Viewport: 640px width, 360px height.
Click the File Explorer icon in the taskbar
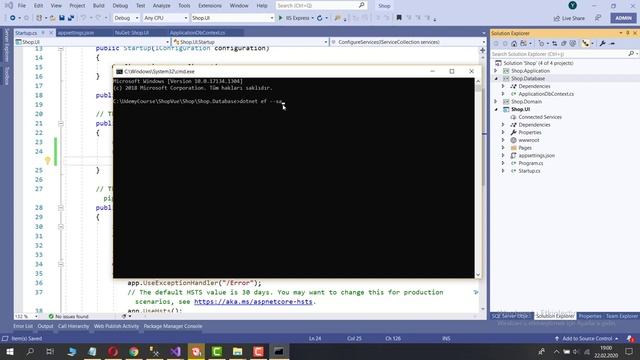click(x=238, y=351)
